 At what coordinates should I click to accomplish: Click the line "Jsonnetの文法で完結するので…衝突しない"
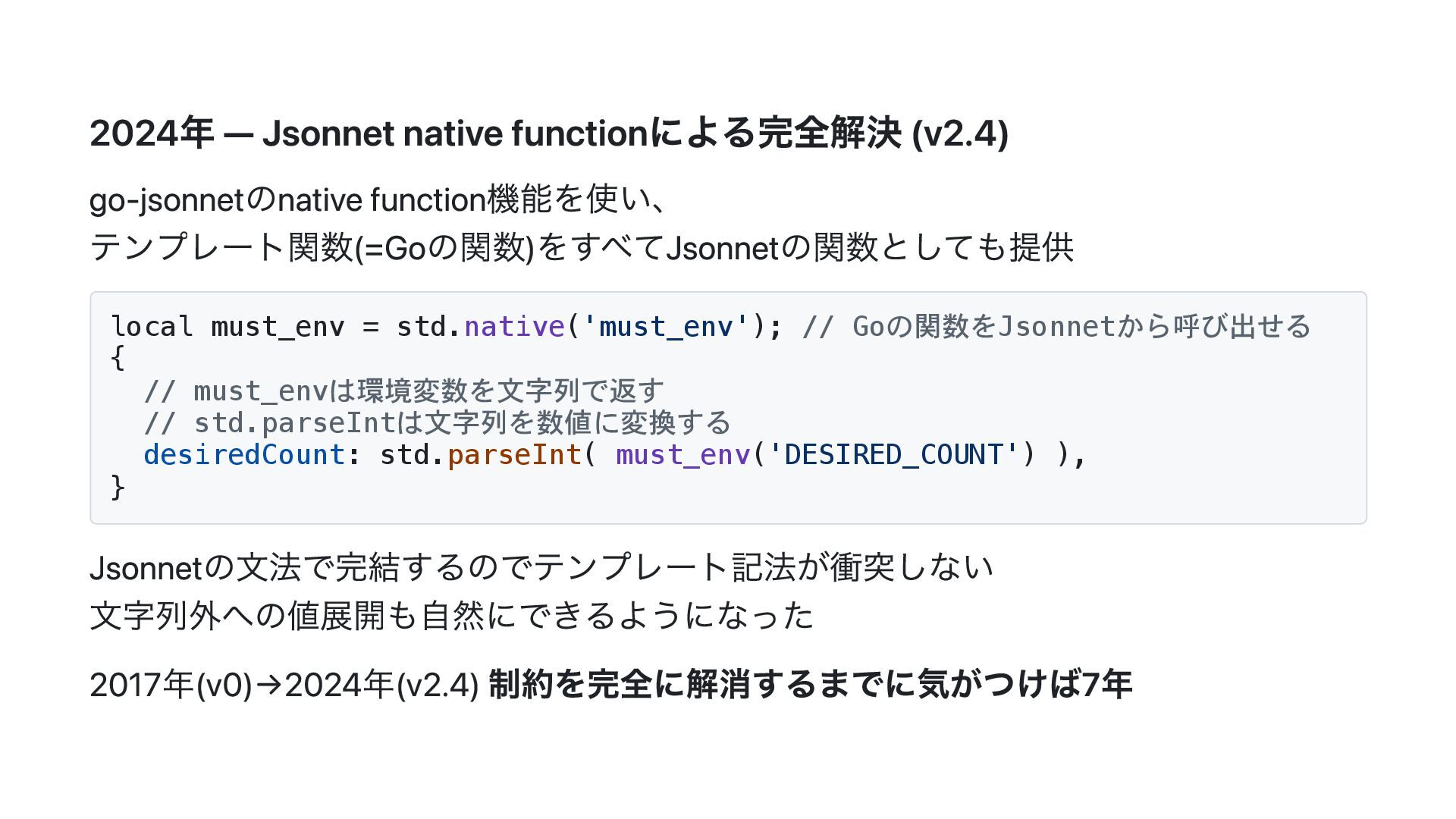pos(541,568)
